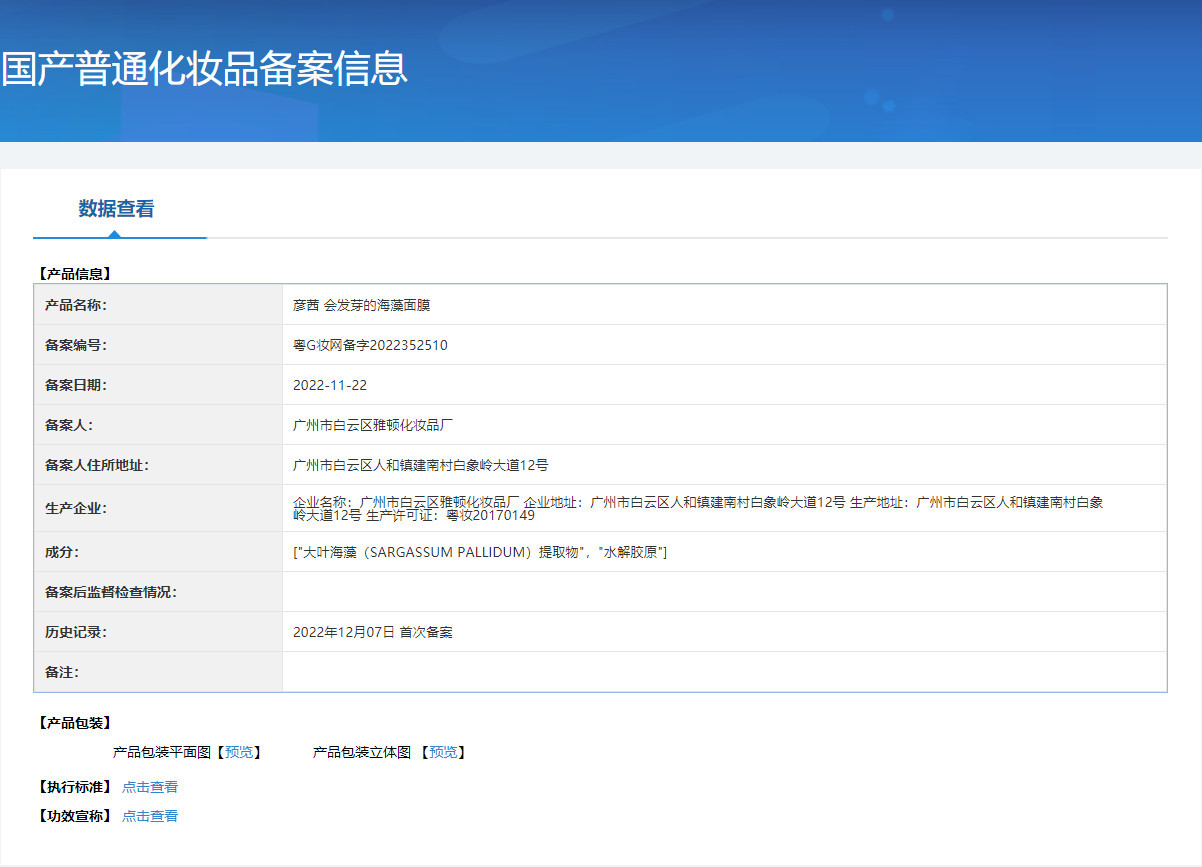This screenshot has height=867, width=1202.
Task: Select filing number 粤G妆网备字2022352510
Action: pyautogui.click(x=370, y=345)
